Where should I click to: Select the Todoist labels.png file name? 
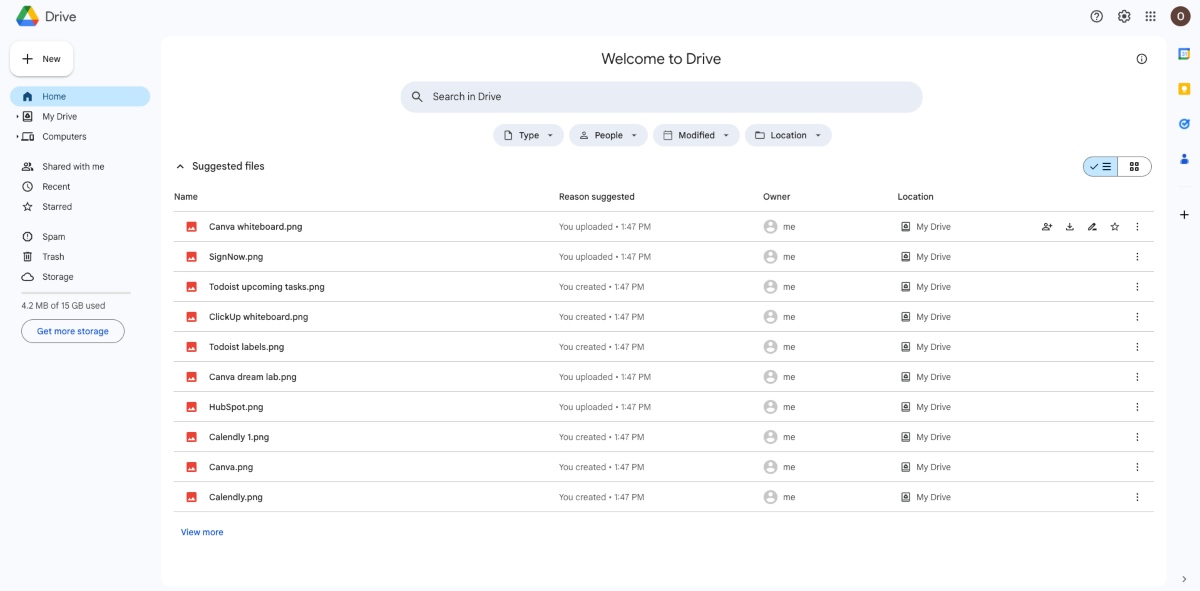[247, 347]
